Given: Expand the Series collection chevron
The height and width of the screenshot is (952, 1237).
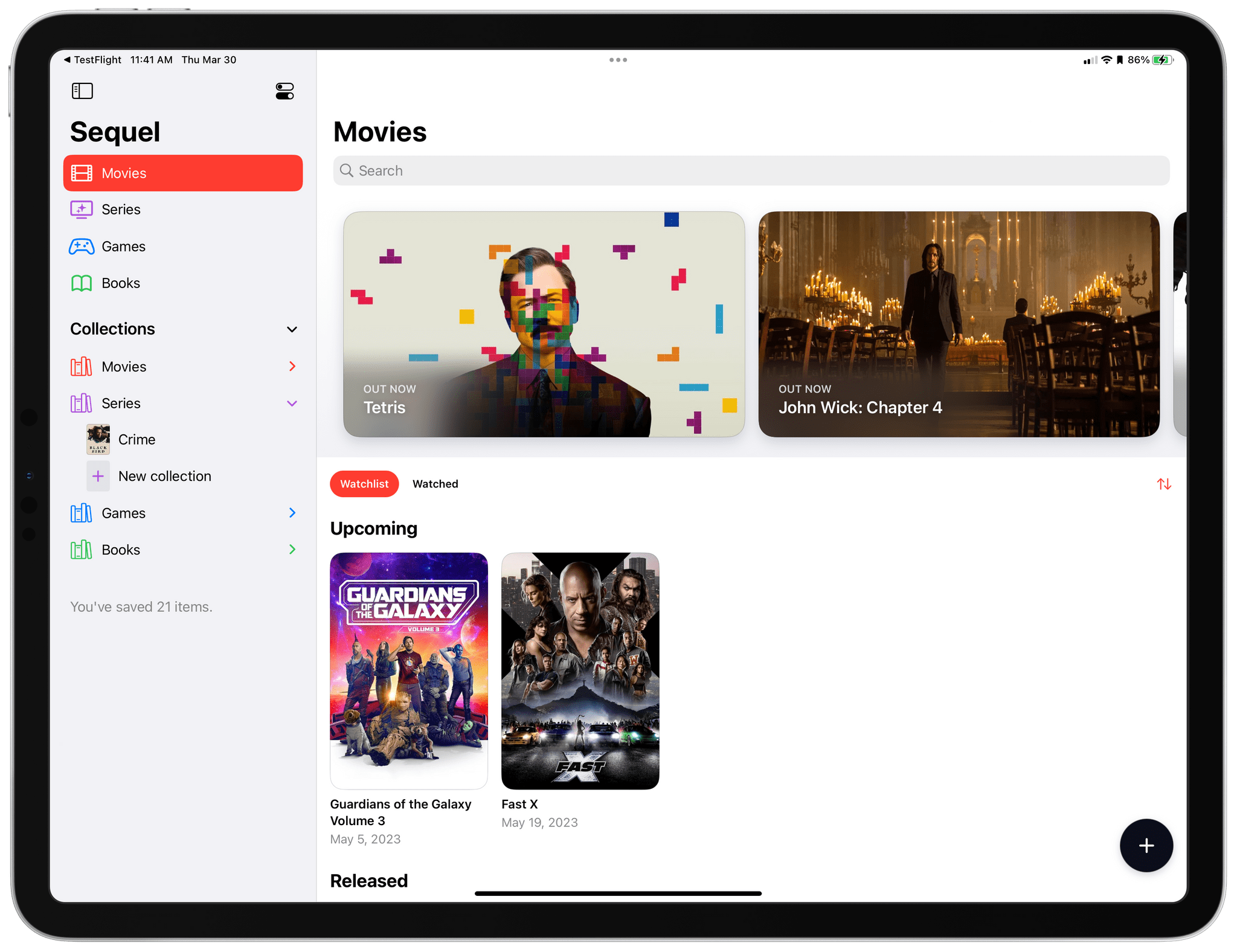Looking at the screenshot, I should pyautogui.click(x=290, y=402).
